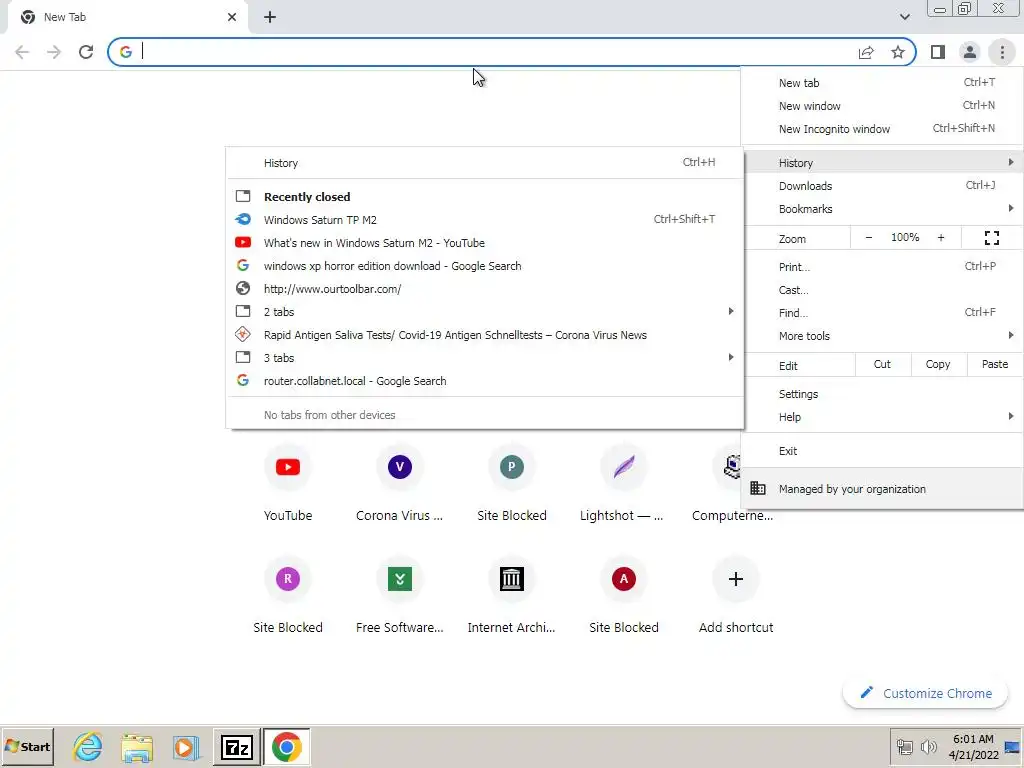The height and width of the screenshot is (768, 1024).
Task: Open a new tab with the plus button
Action: (x=270, y=17)
